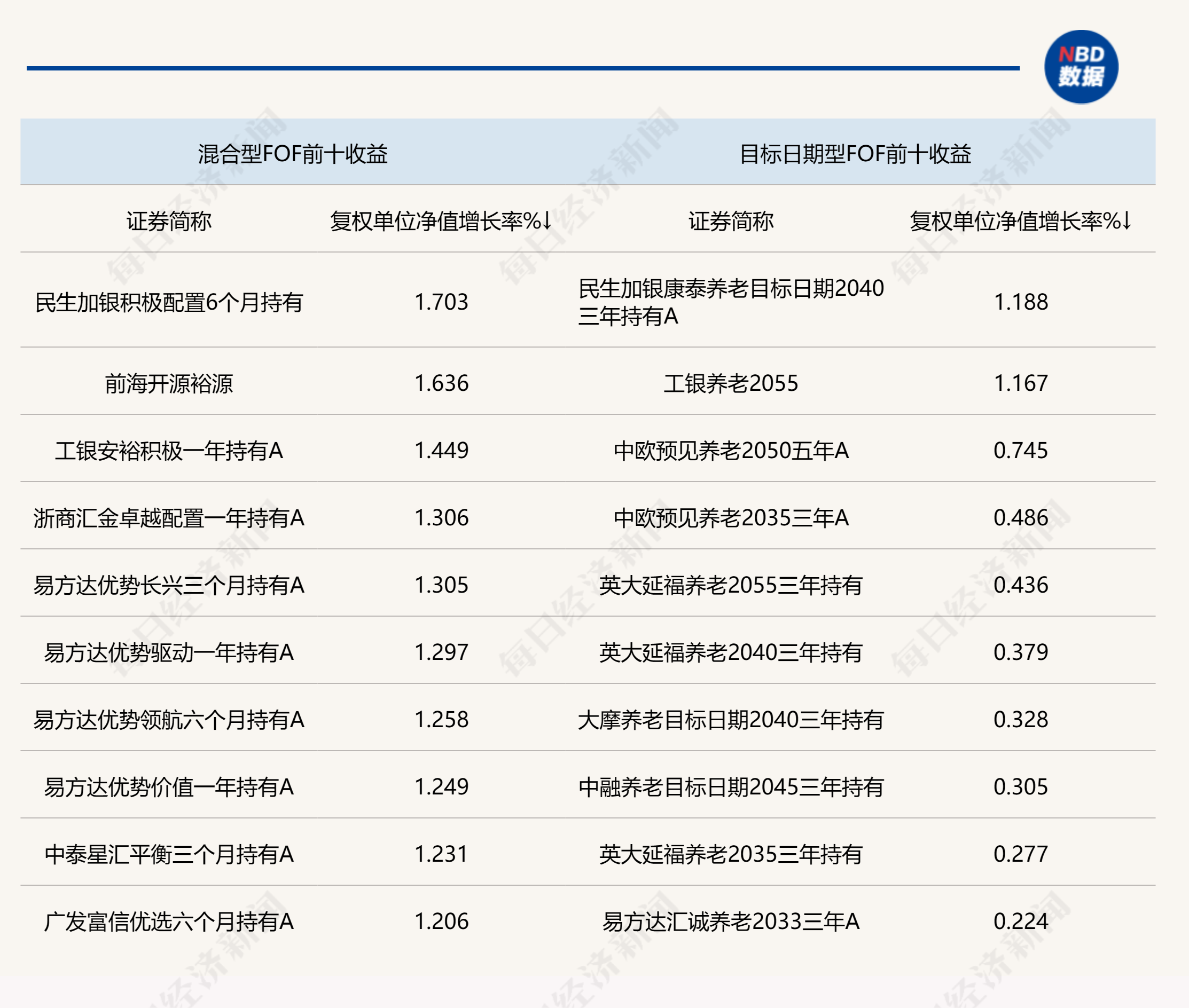
Task: Select the value 0.305
Action: [1020, 788]
